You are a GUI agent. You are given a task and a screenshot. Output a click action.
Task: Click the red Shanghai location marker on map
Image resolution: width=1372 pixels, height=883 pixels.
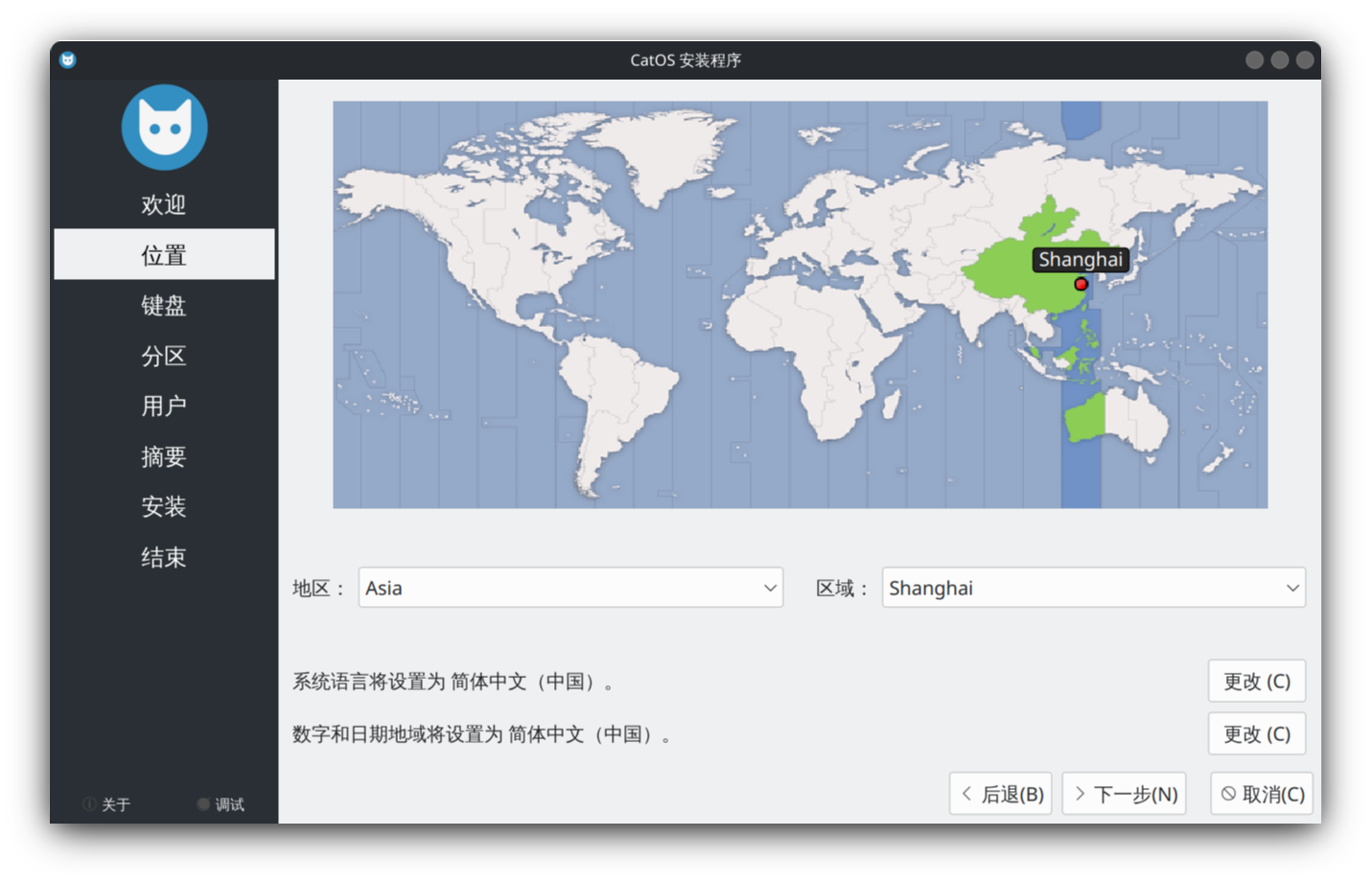[1081, 284]
